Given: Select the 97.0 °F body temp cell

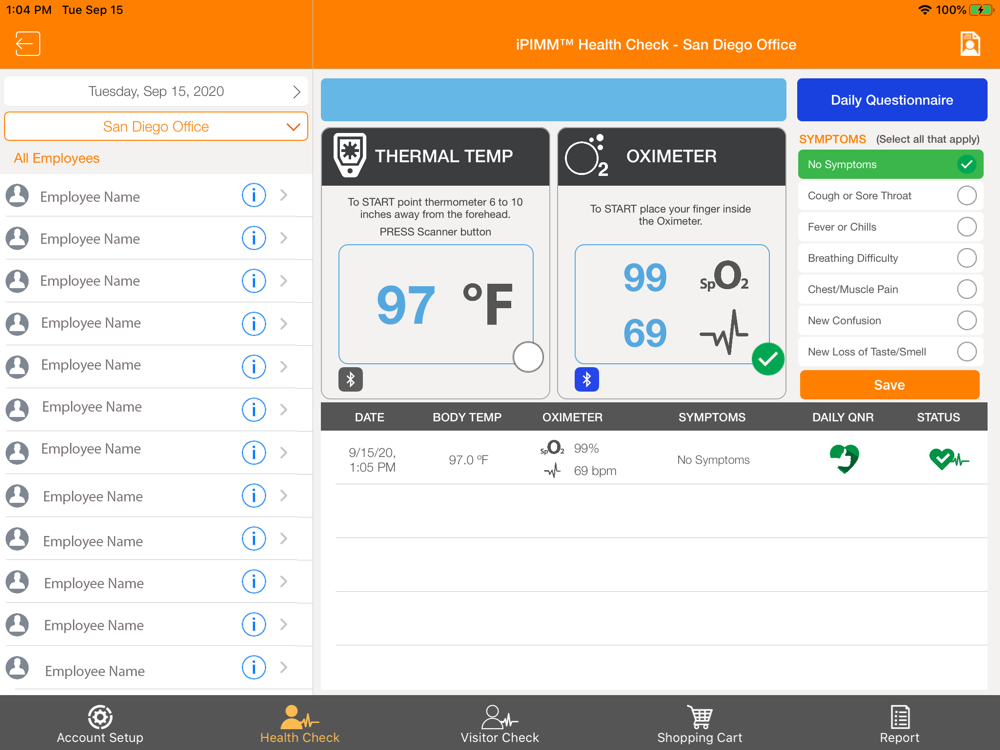Looking at the screenshot, I should point(468,460).
